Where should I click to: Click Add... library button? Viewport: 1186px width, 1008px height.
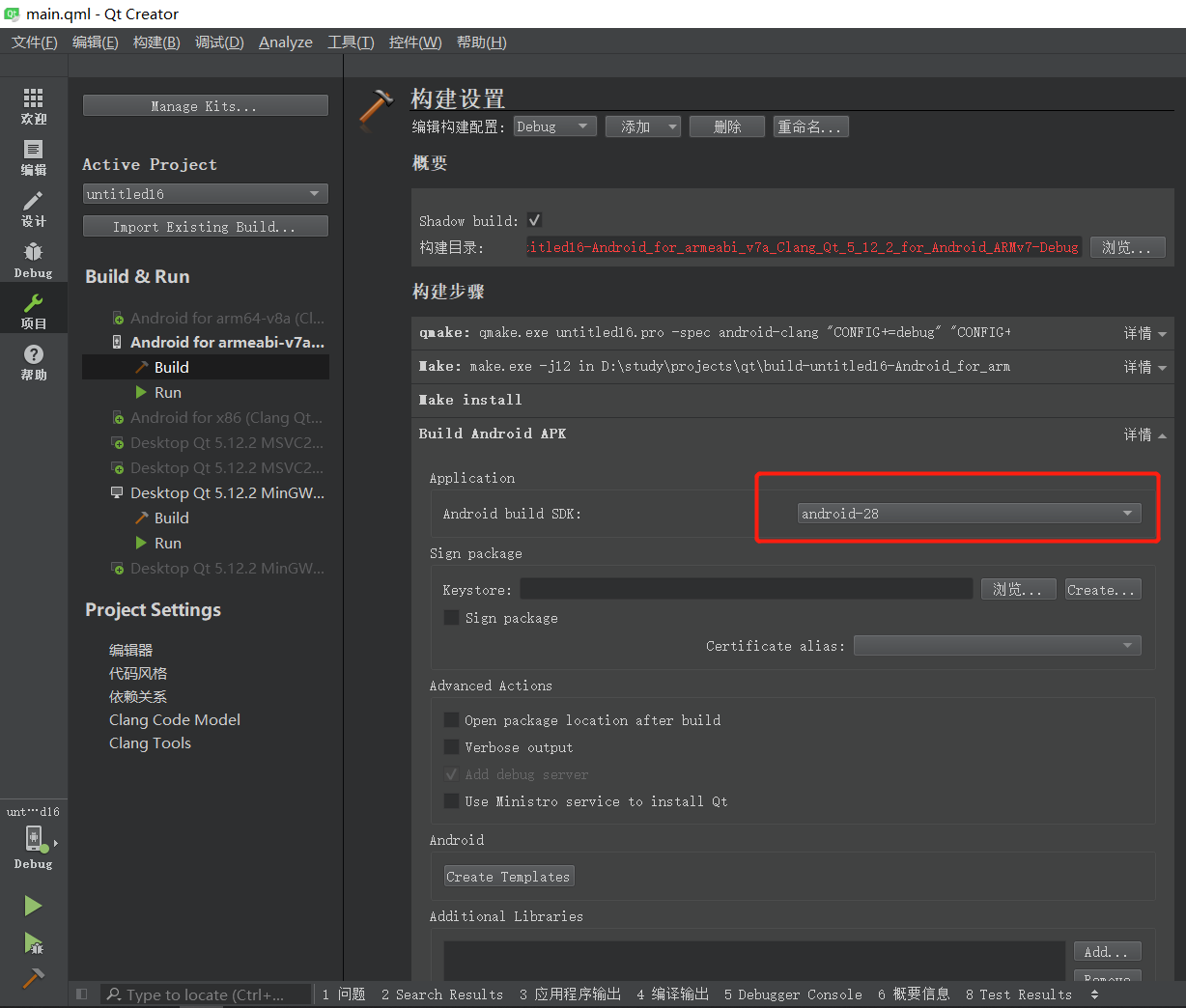pos(1108,951)
